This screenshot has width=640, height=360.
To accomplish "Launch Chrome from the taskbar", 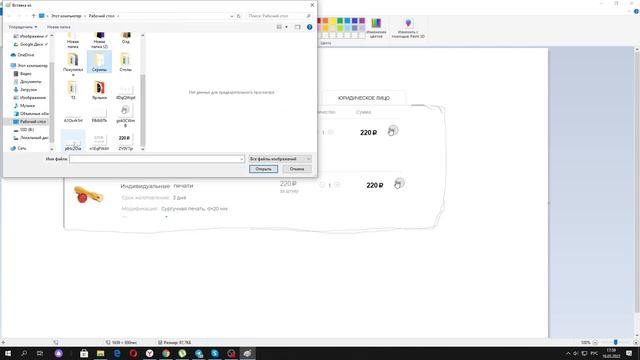I will click(x=166, y=353).
